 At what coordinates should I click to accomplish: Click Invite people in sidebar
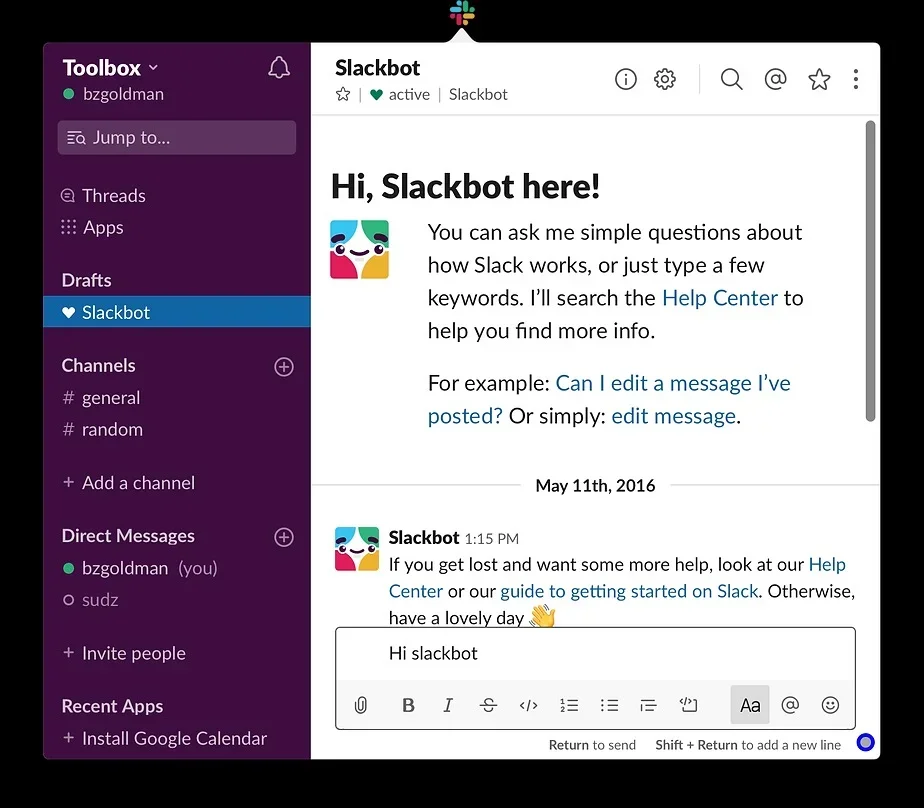pyautogui.click(x=133, y=654)
